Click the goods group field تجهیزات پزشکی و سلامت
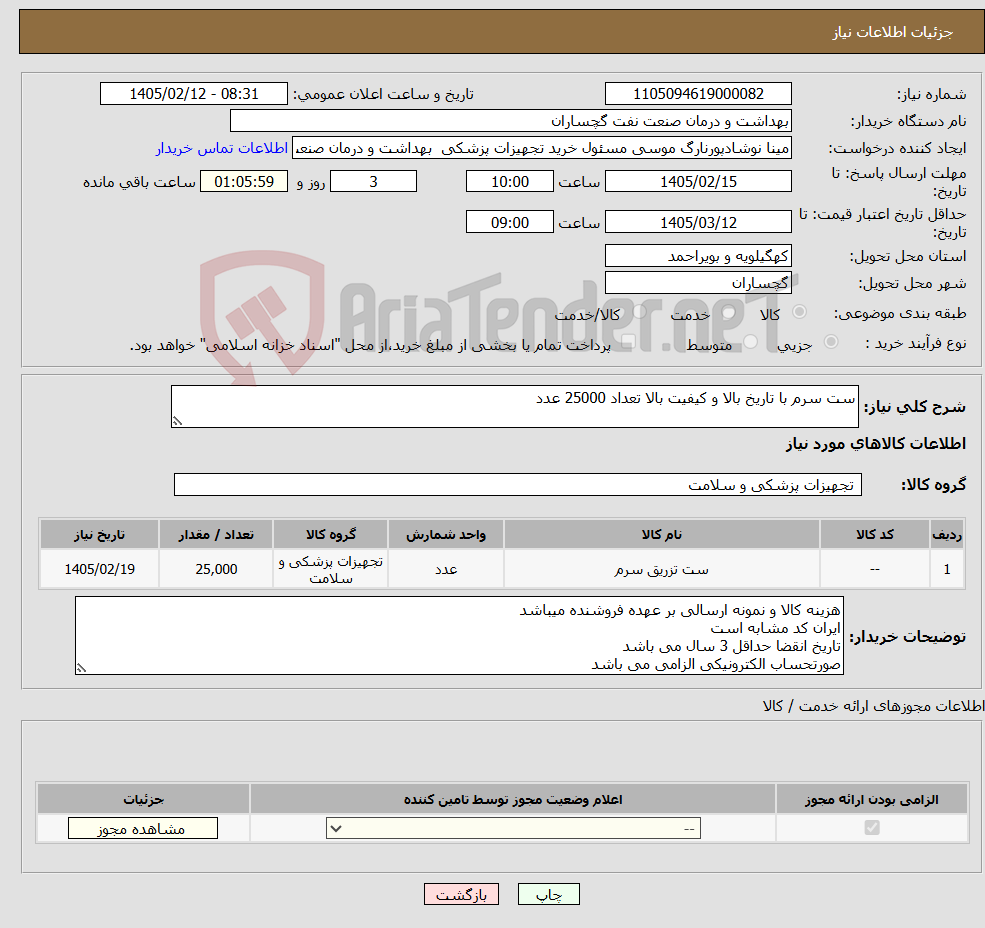This screenshot has width=985, height=928. (x=518, y=484)
